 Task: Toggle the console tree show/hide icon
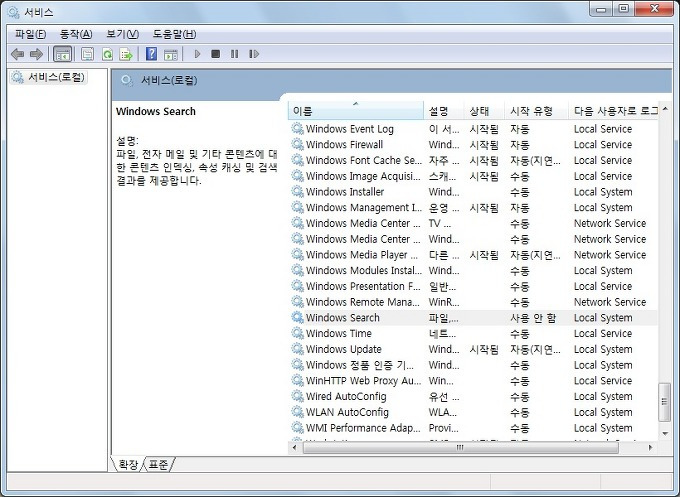pyautogui.click(x=62, y=54)
